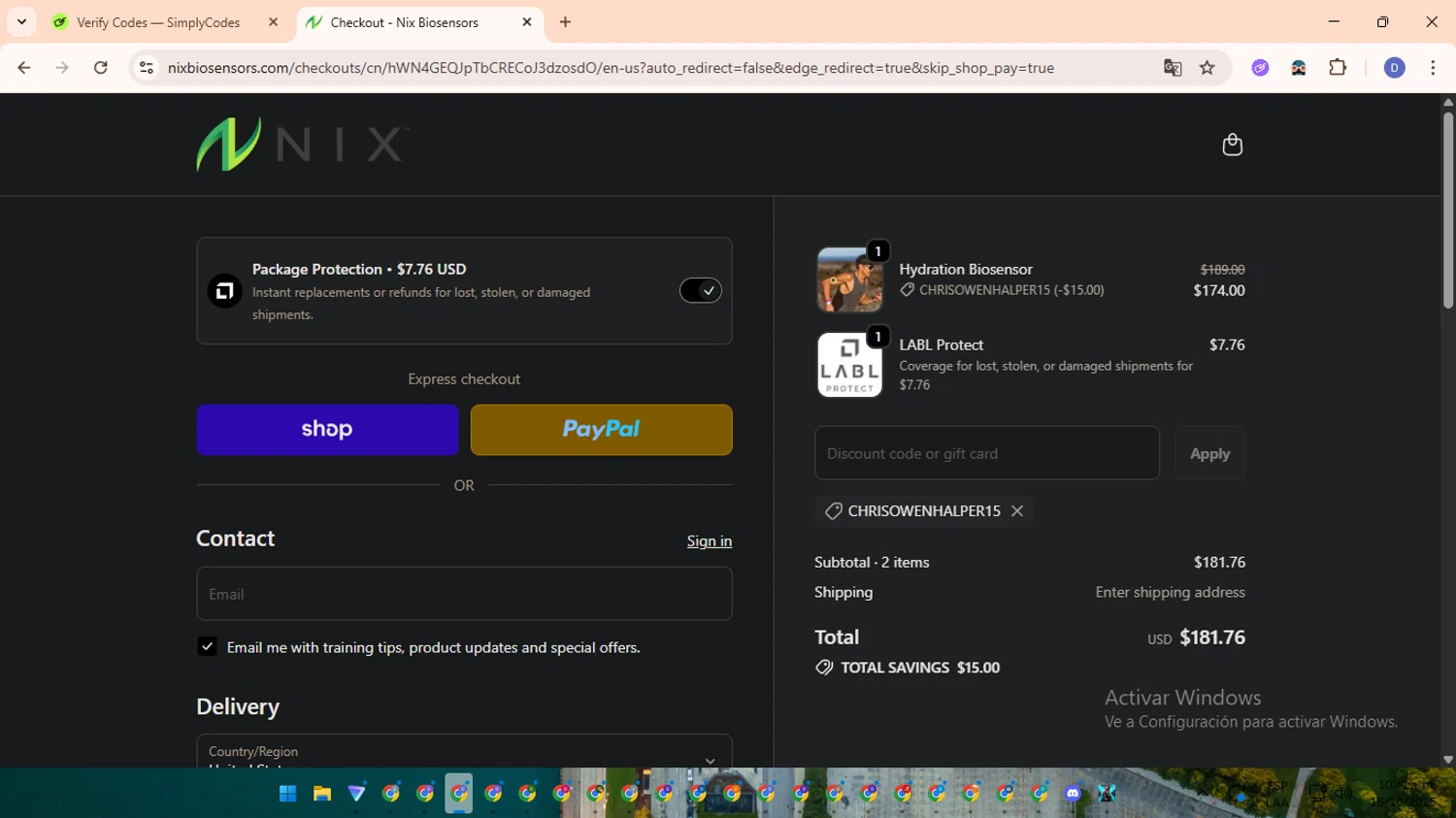
Task: Click the address bar URL
Action: point(611,68)
